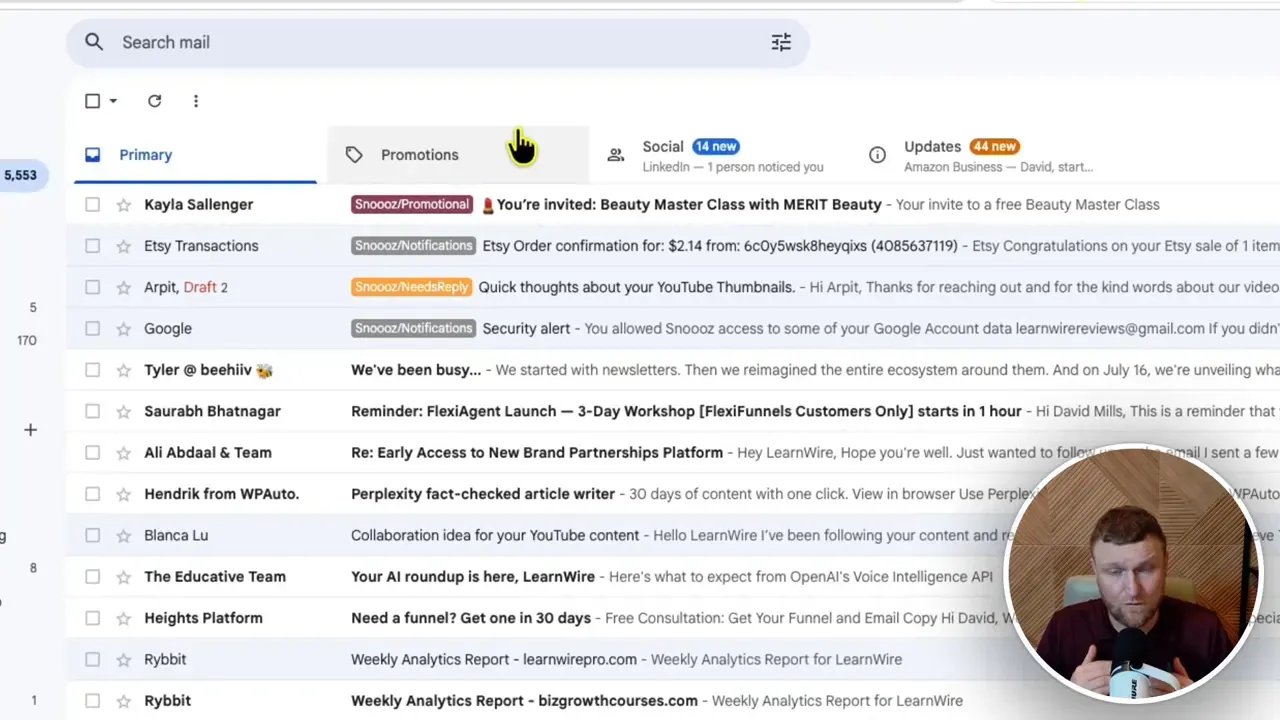Open 'Quick thoughts about your YouTube Thumbnails' email

(x=637, y=287)
